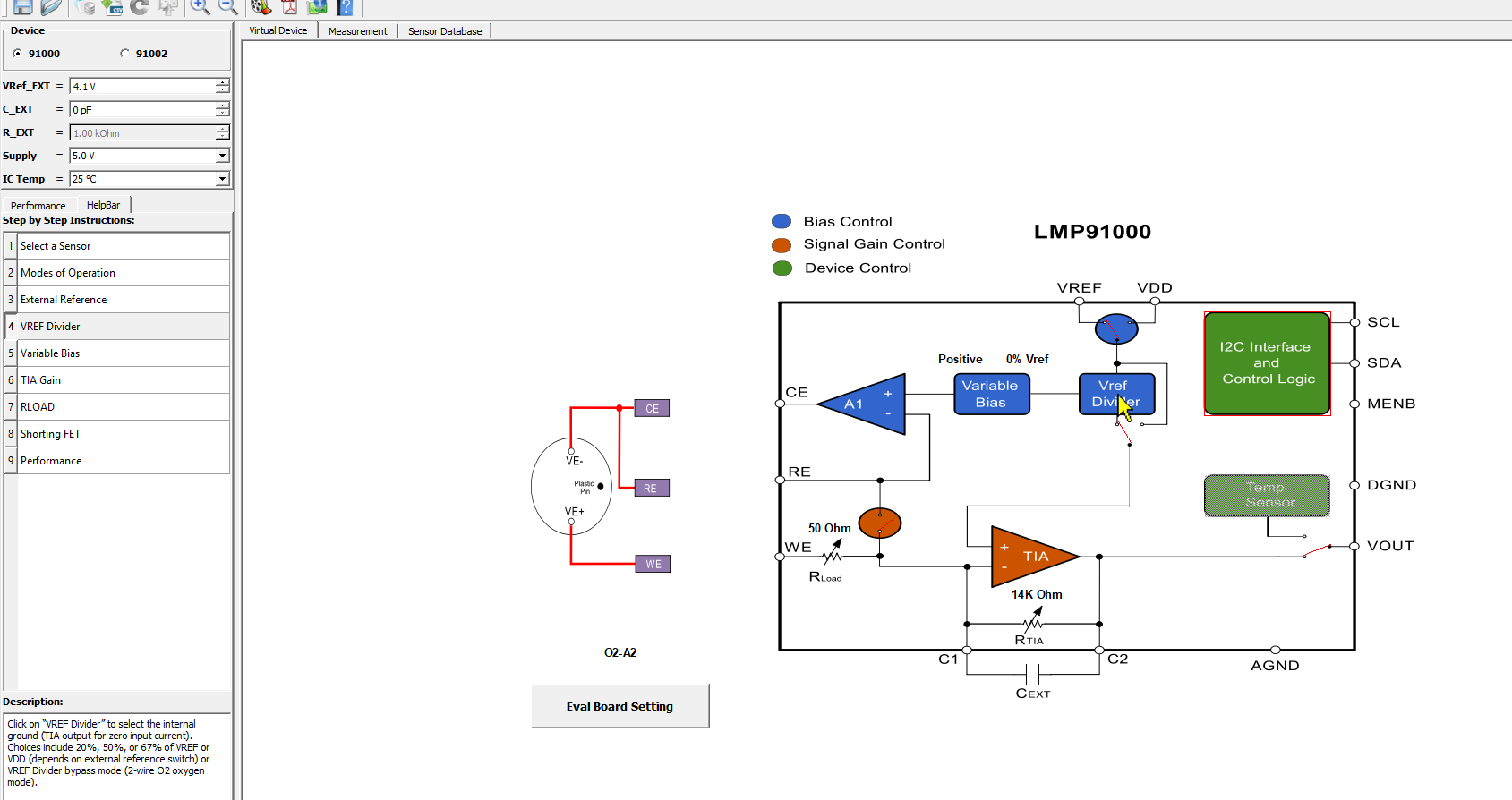
Task: Switch to the Virtual Device tab
Action: tap(278, 30)
